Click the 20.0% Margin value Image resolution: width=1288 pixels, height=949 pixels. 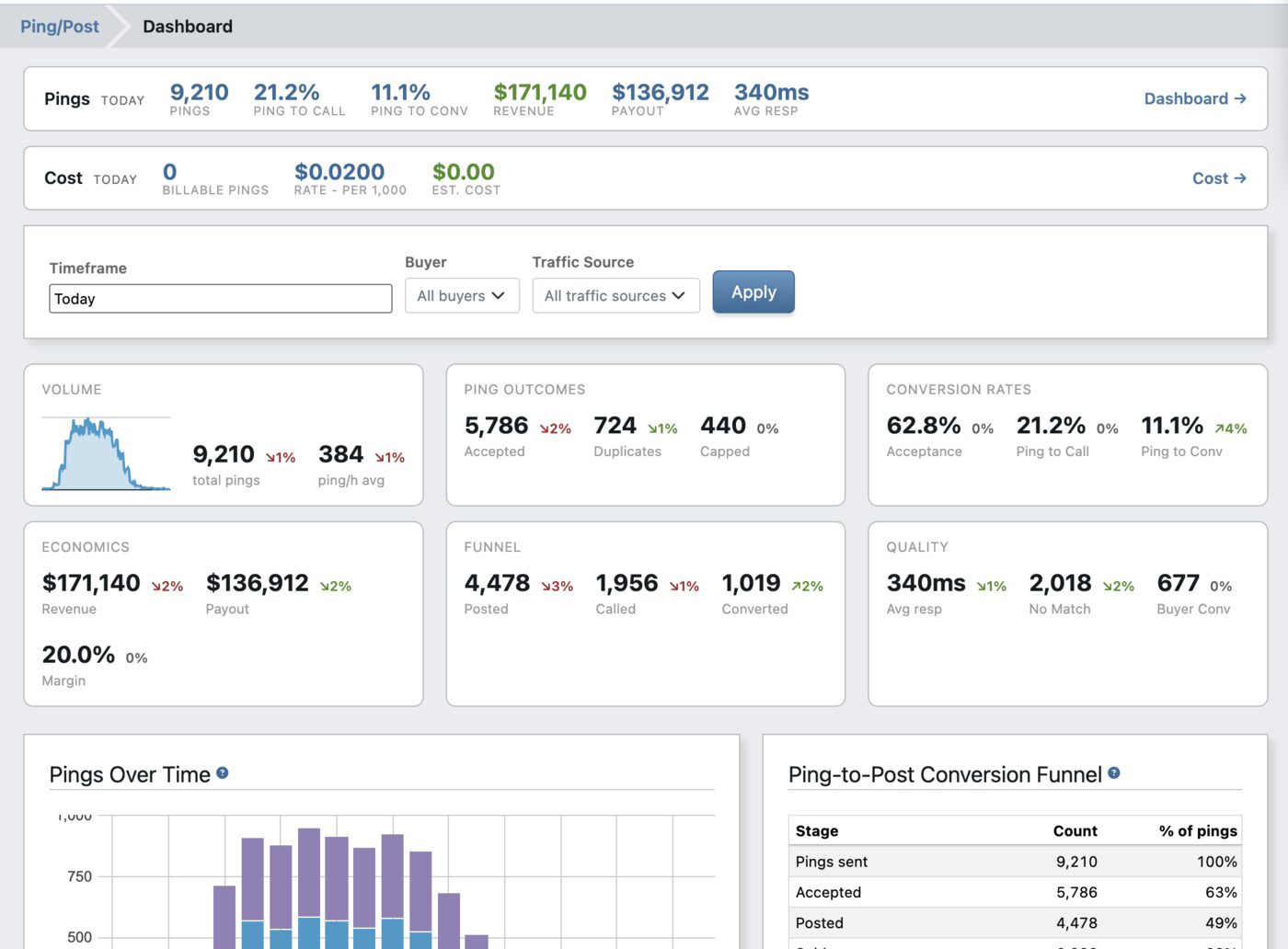pyautogui.click(x=78, y=655)
